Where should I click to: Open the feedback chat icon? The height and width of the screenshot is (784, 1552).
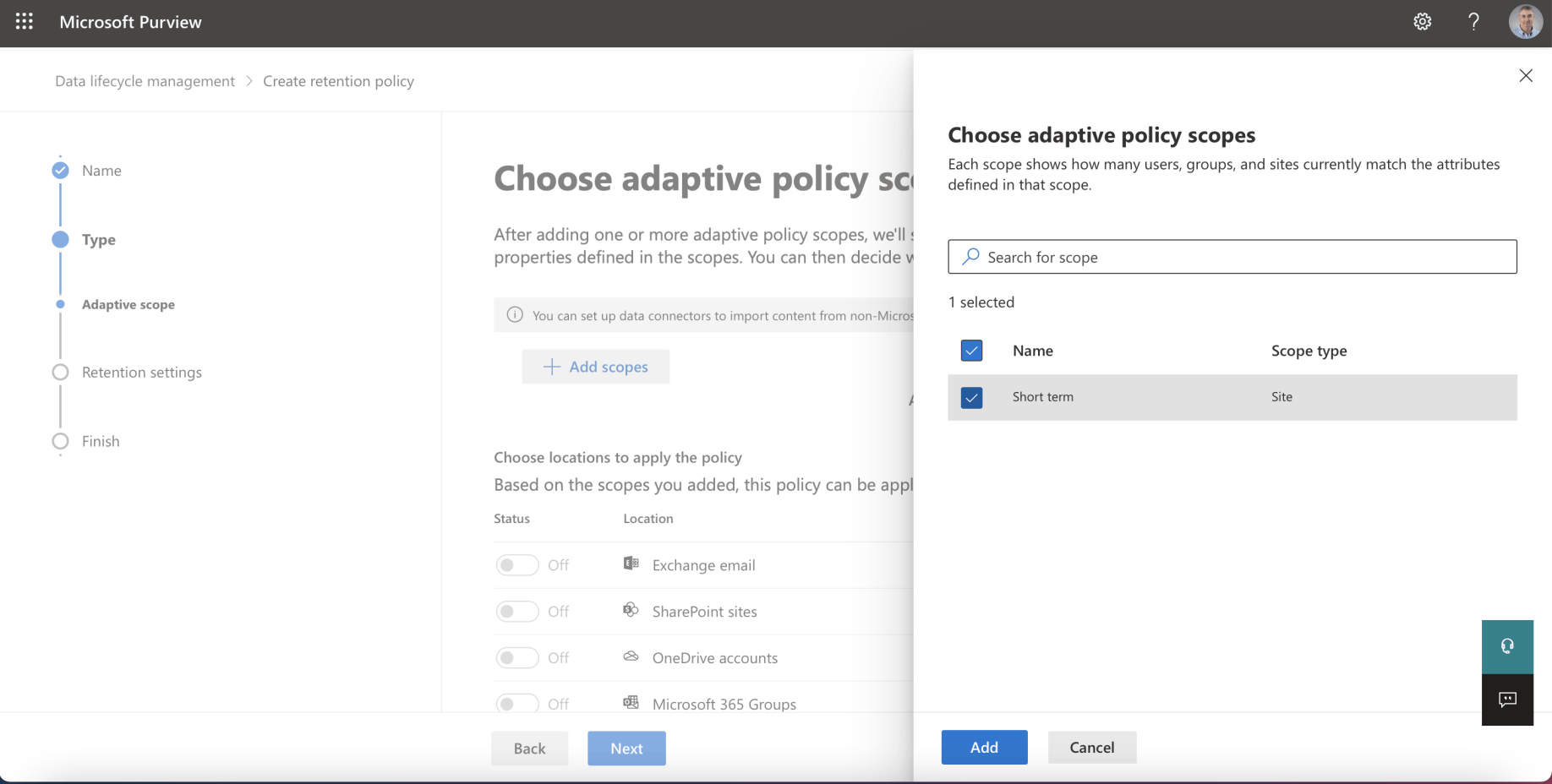pos(1507,700)
